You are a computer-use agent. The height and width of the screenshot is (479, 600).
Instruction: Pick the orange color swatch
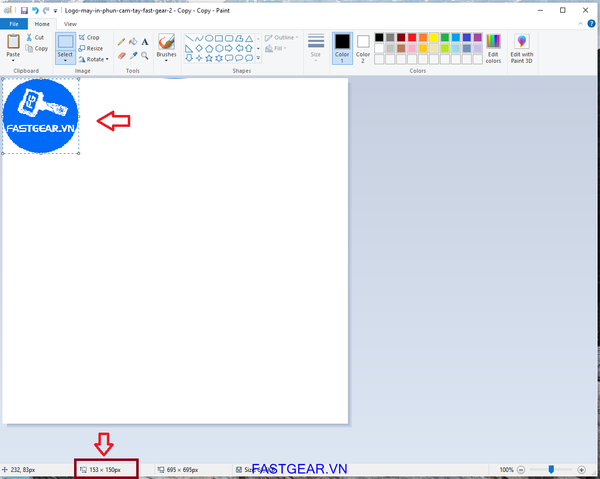(423, 37)
